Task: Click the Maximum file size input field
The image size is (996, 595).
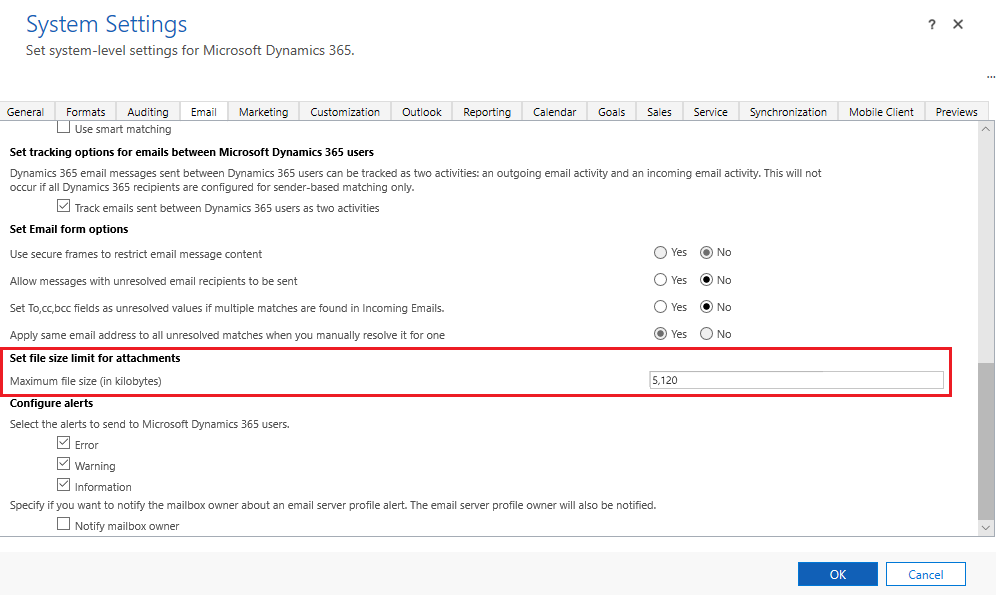Action: 797,380
